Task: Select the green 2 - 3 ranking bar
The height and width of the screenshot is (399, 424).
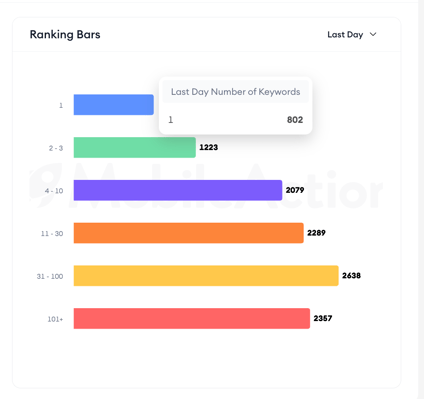Action: tap(135, 147)
